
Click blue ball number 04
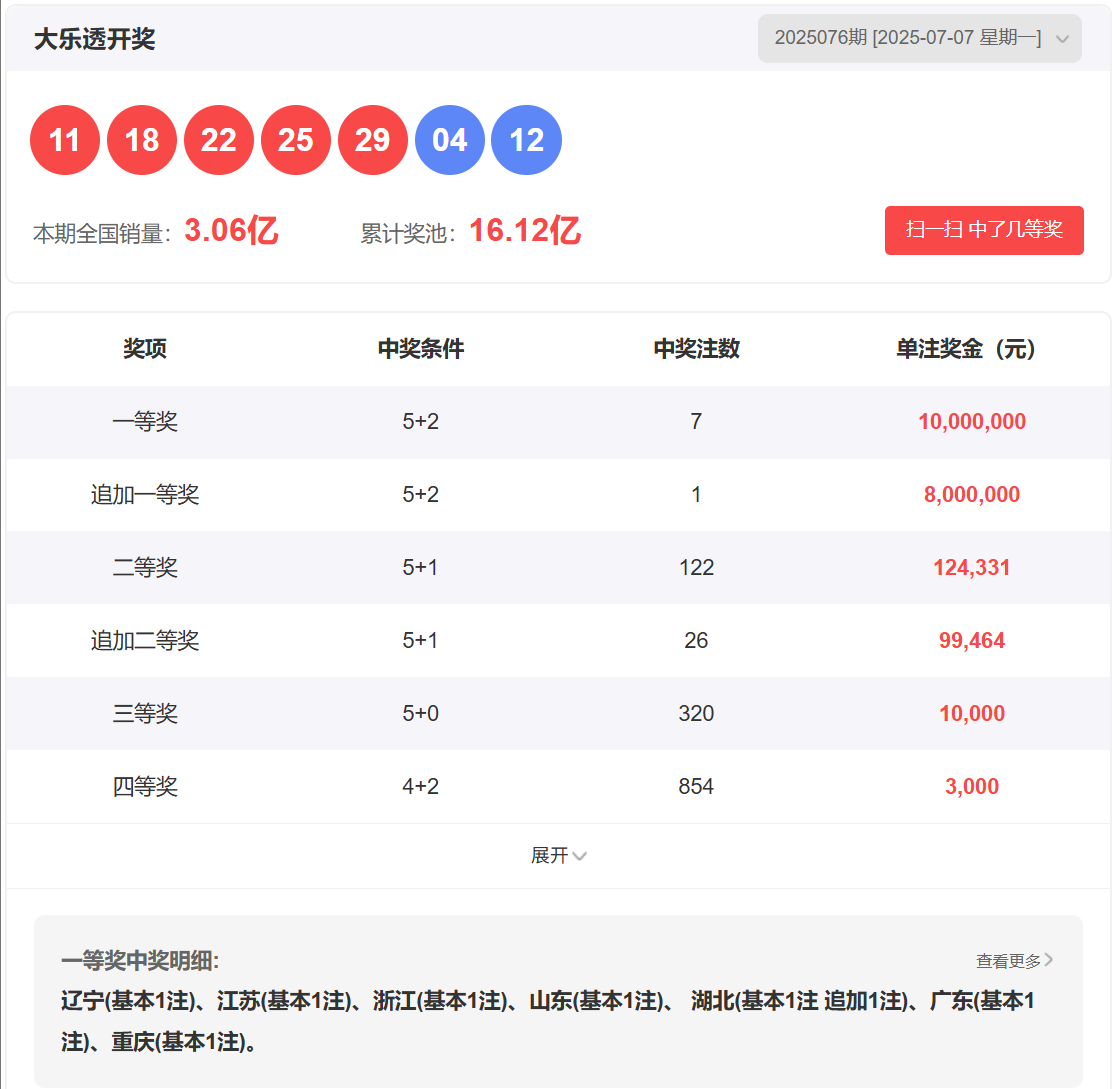[x=450, y=140]
